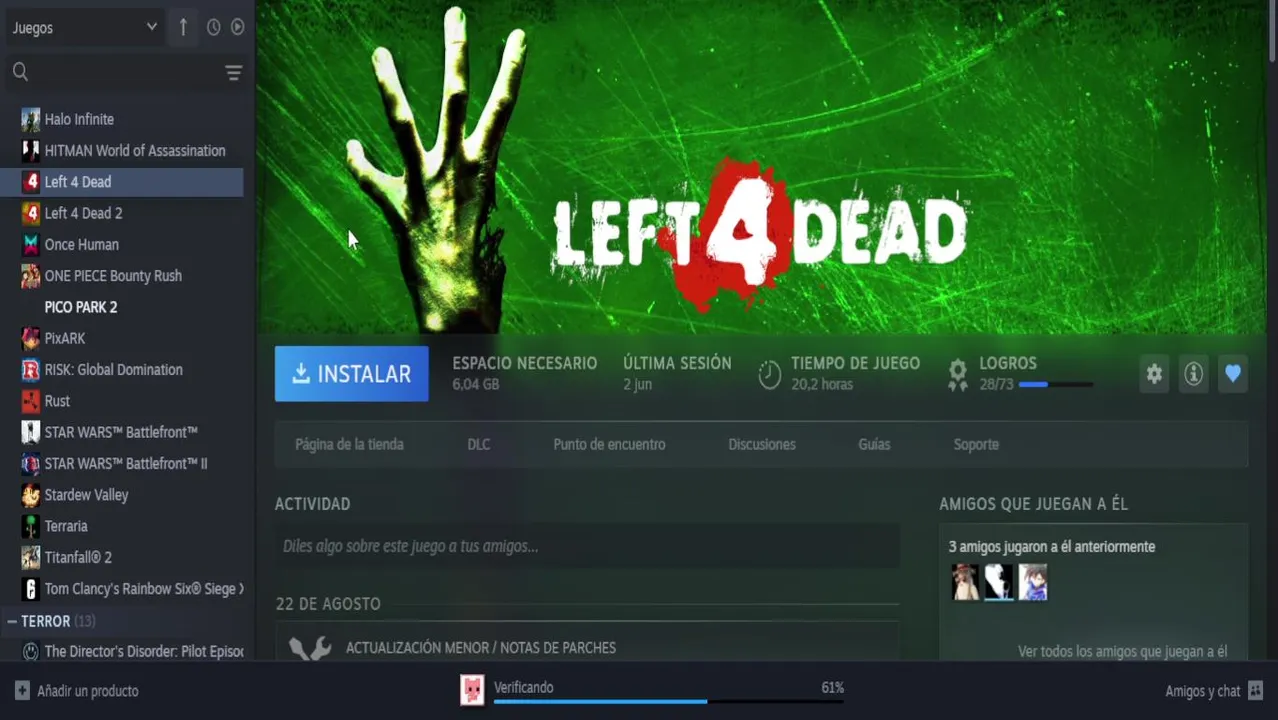Click the first friend avatar
Image resolution: width=1278 pixels, height=720 pixels.
click(966, 582)
